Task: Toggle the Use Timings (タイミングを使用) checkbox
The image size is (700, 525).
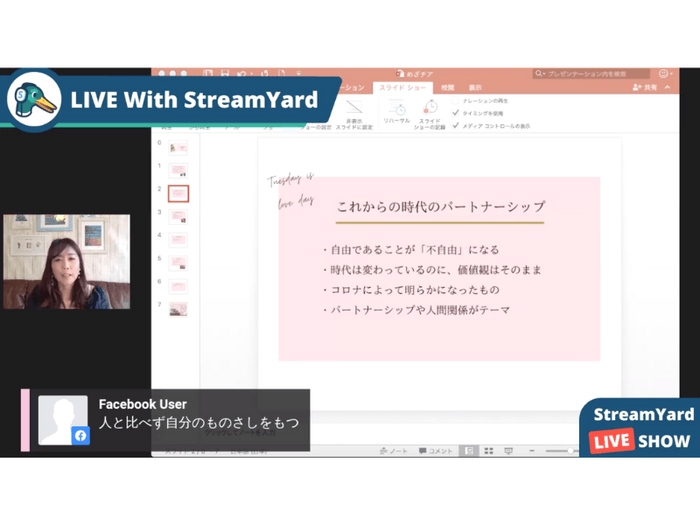Action: [456, 113]
